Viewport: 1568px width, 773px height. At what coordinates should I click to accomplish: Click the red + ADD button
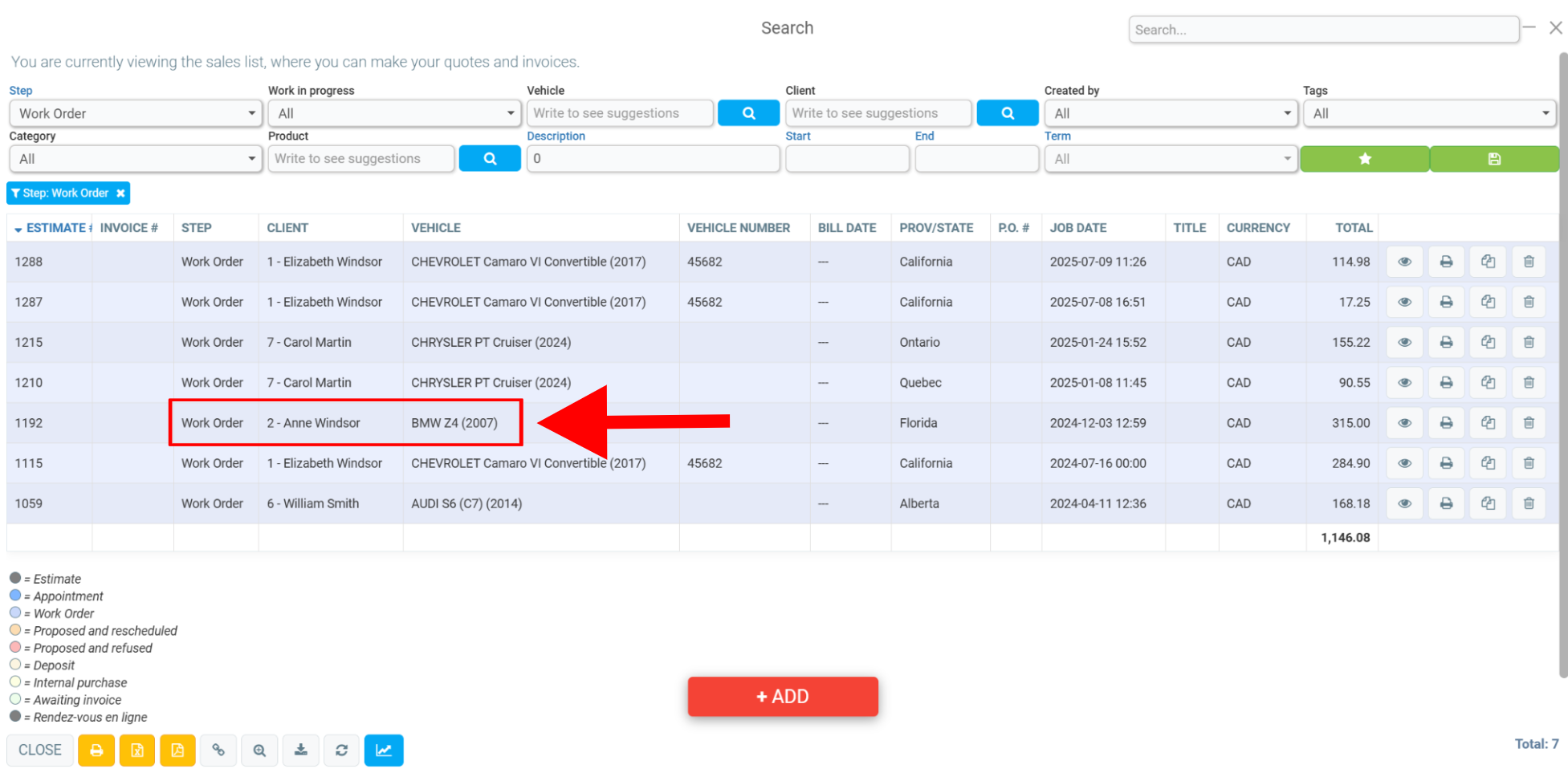click(783, 696)
